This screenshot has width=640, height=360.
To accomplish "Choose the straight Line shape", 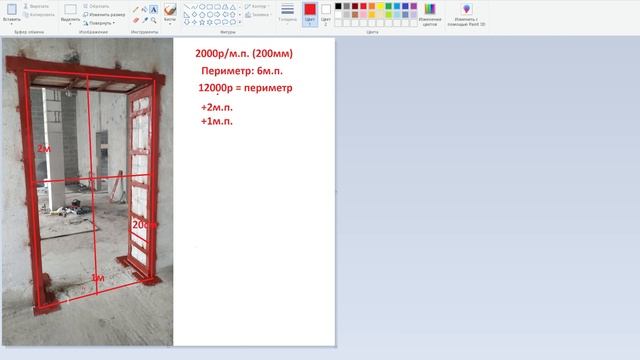I will click(187, 7).
